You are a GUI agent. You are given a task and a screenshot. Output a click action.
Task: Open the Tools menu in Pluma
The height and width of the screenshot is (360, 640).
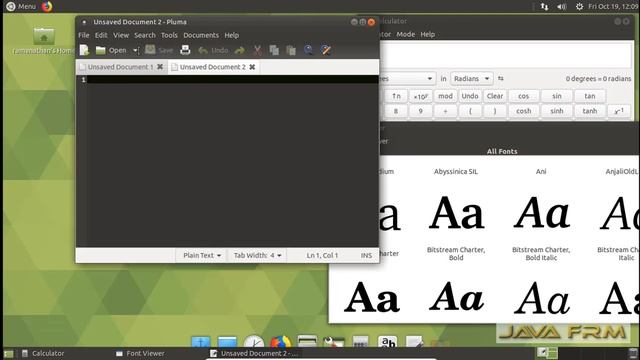click(169, 35)
